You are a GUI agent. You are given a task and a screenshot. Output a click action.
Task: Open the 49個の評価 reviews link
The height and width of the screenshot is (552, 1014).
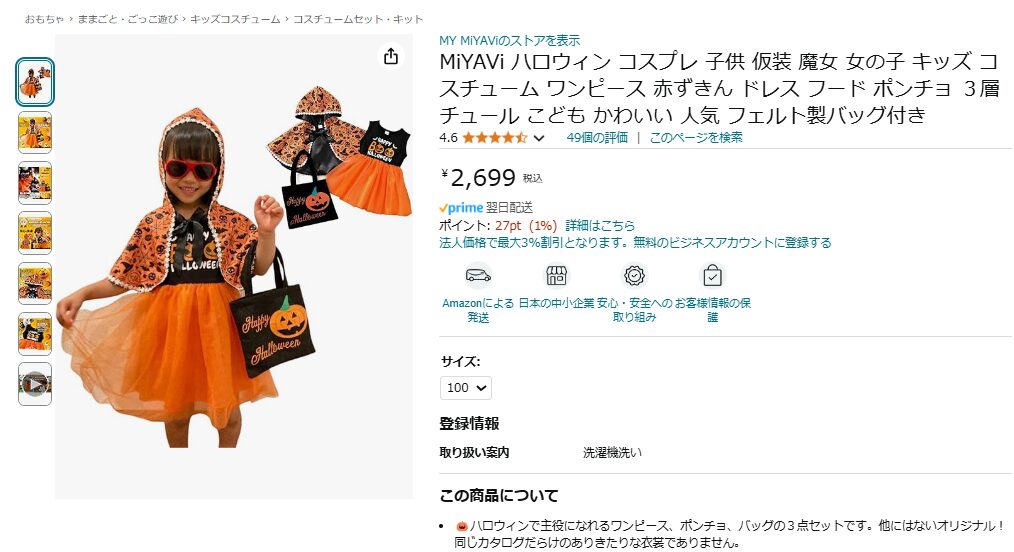(597, 138)
